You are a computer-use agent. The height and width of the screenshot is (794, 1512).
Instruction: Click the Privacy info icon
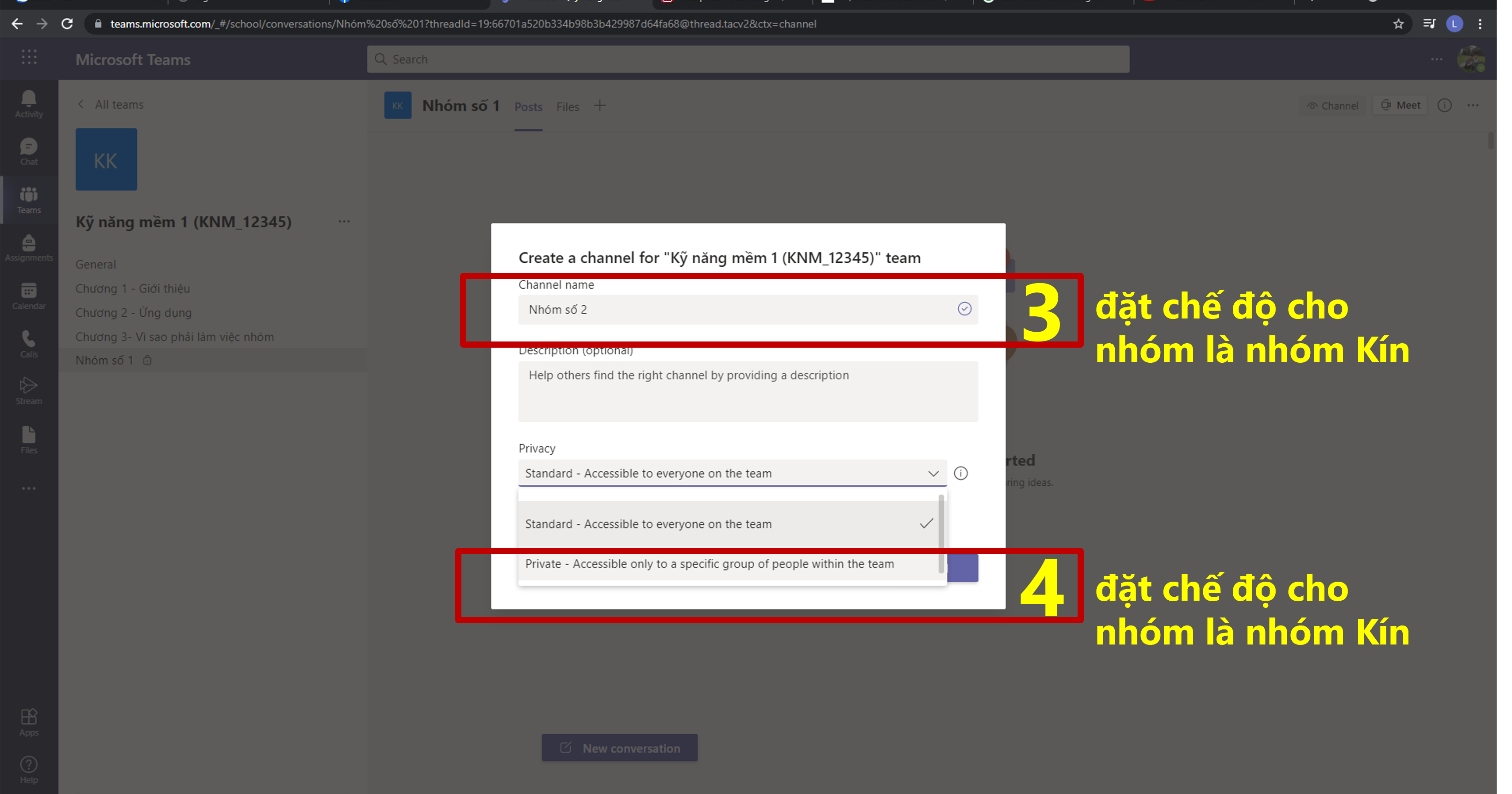[961, 473]
